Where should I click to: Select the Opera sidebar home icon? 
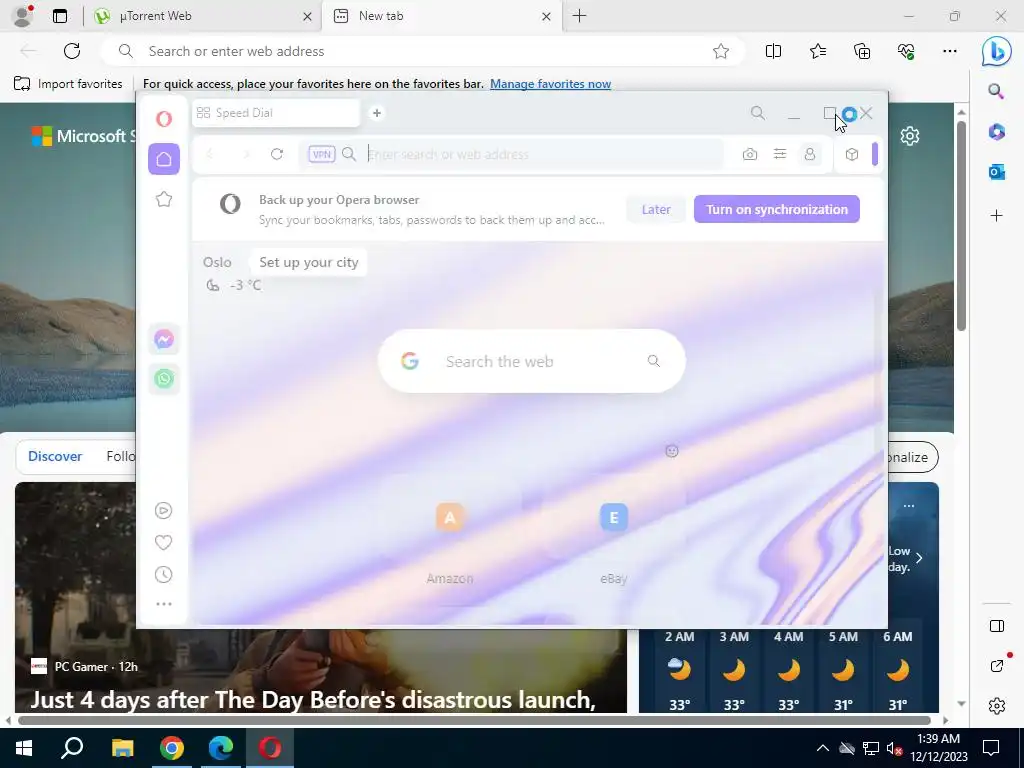(x=164, y=159)
